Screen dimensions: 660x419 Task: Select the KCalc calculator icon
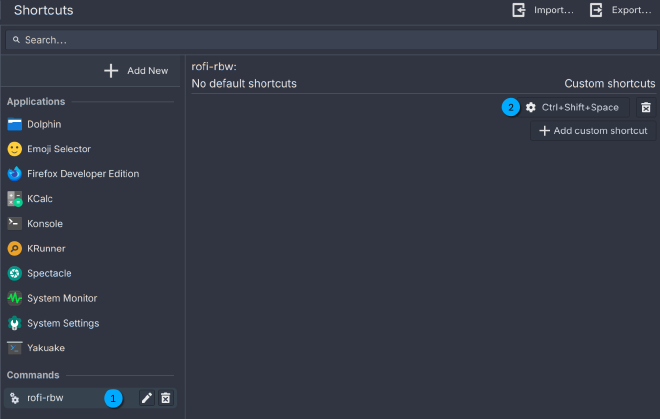[x=15, y=199]
